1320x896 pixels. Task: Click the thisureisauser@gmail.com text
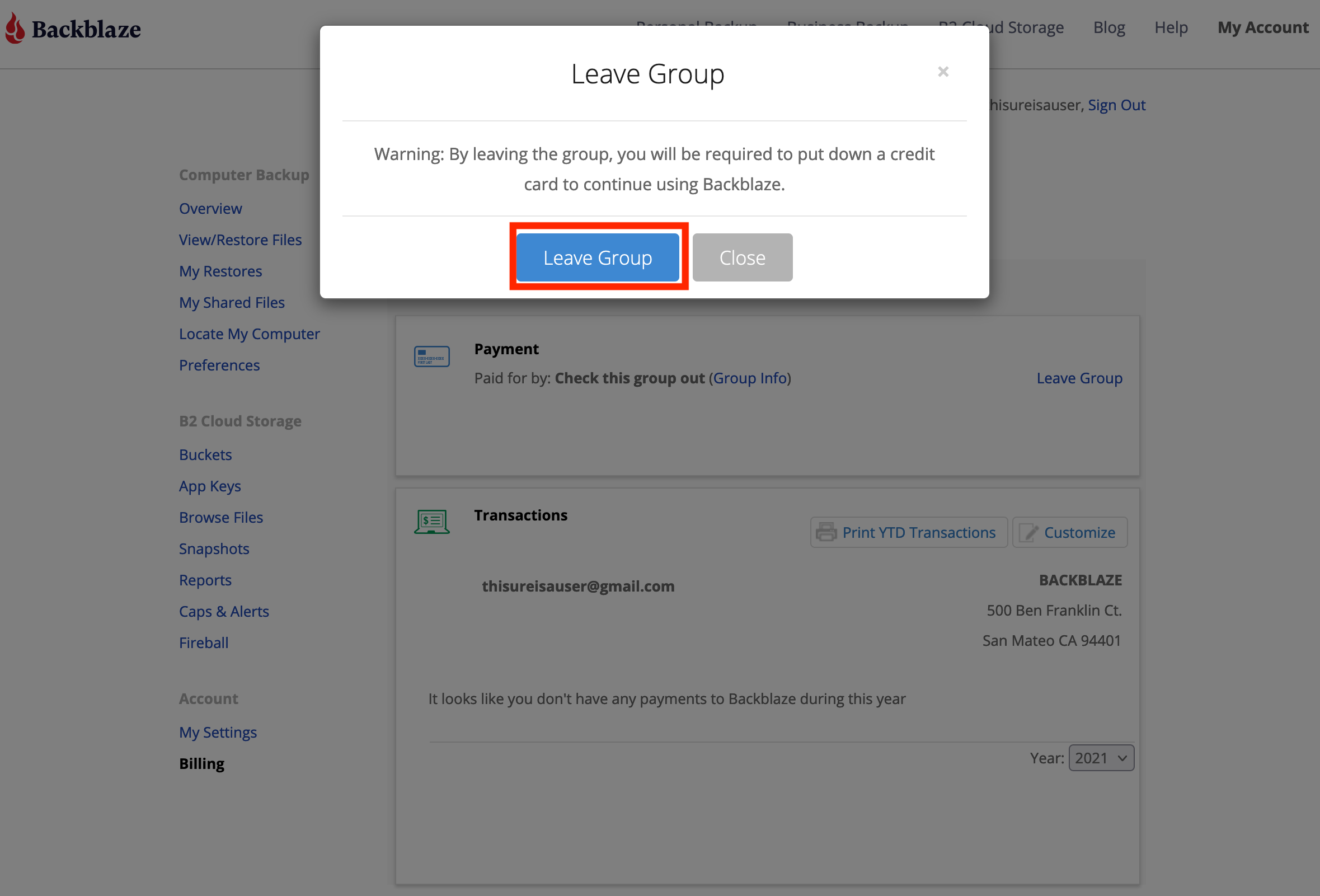(x=578, y=586)
